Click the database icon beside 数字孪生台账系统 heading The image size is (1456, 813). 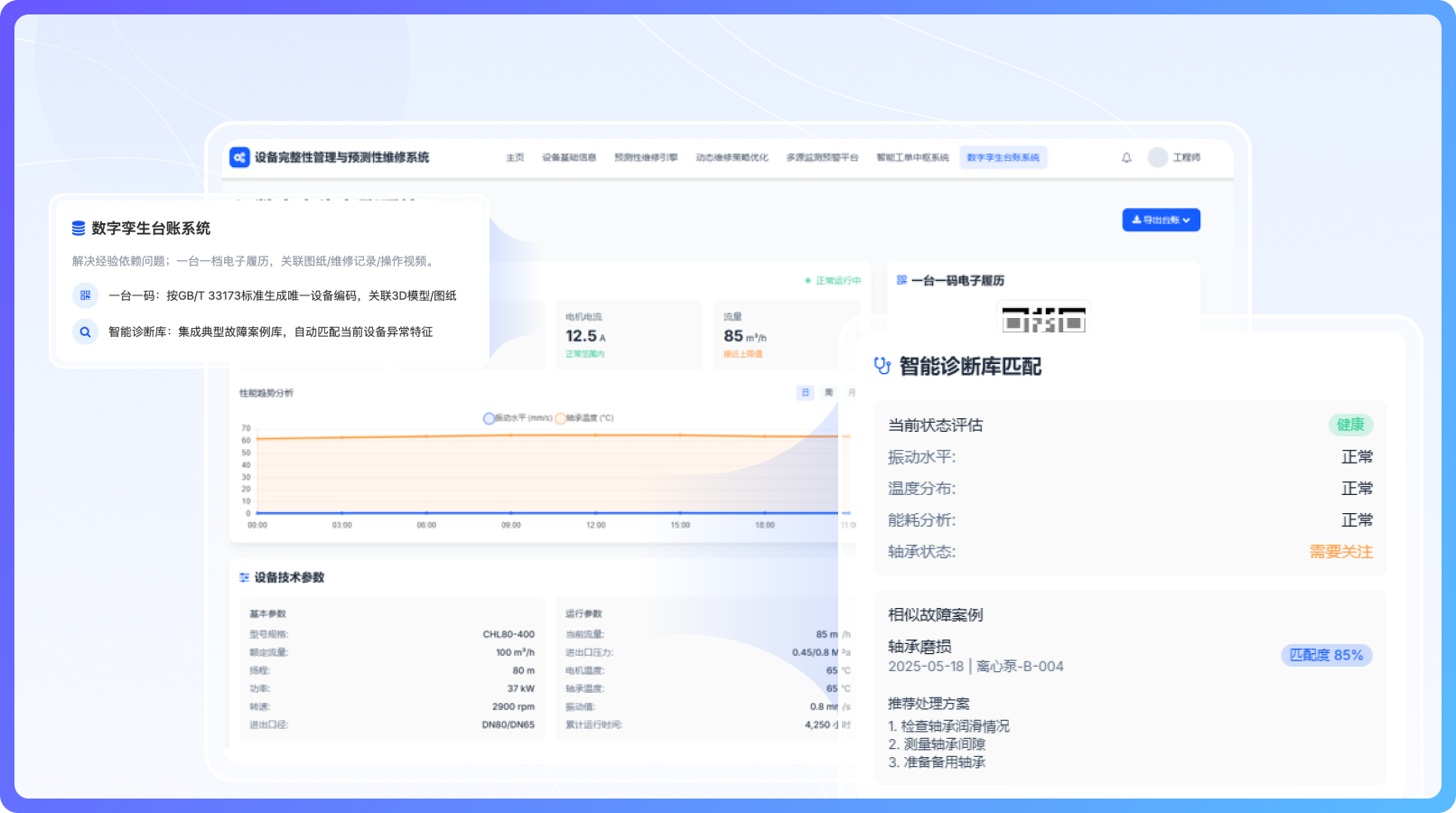tap(79, 229)
